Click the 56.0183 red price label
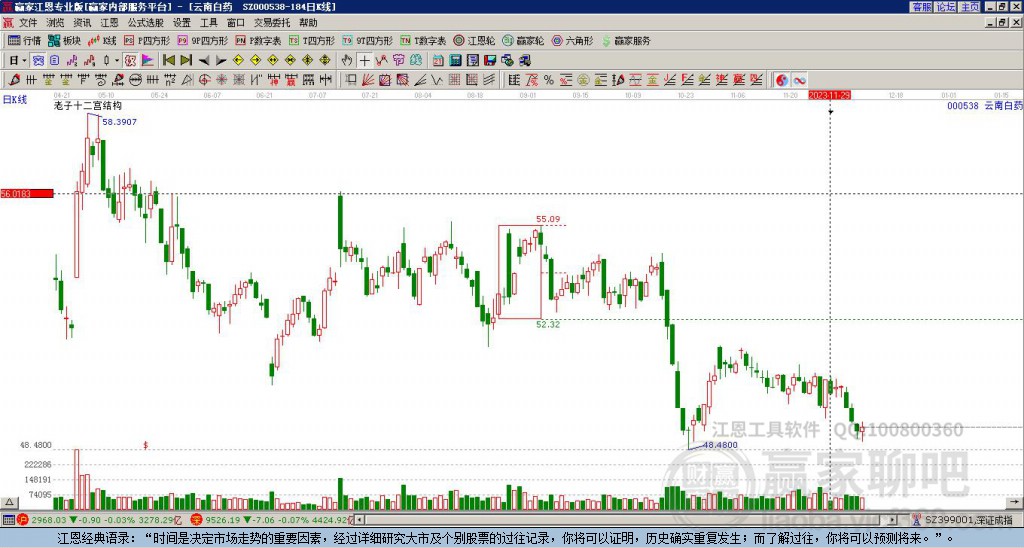 [27, 193]
